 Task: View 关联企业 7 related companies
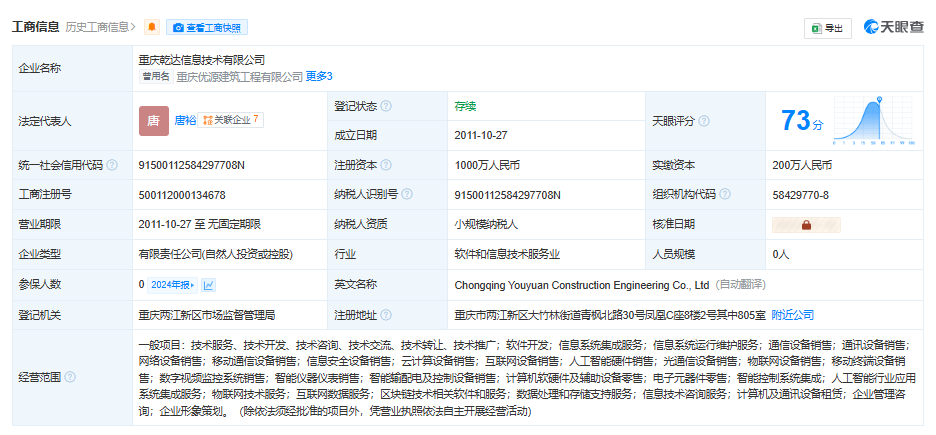pos(230,120)
